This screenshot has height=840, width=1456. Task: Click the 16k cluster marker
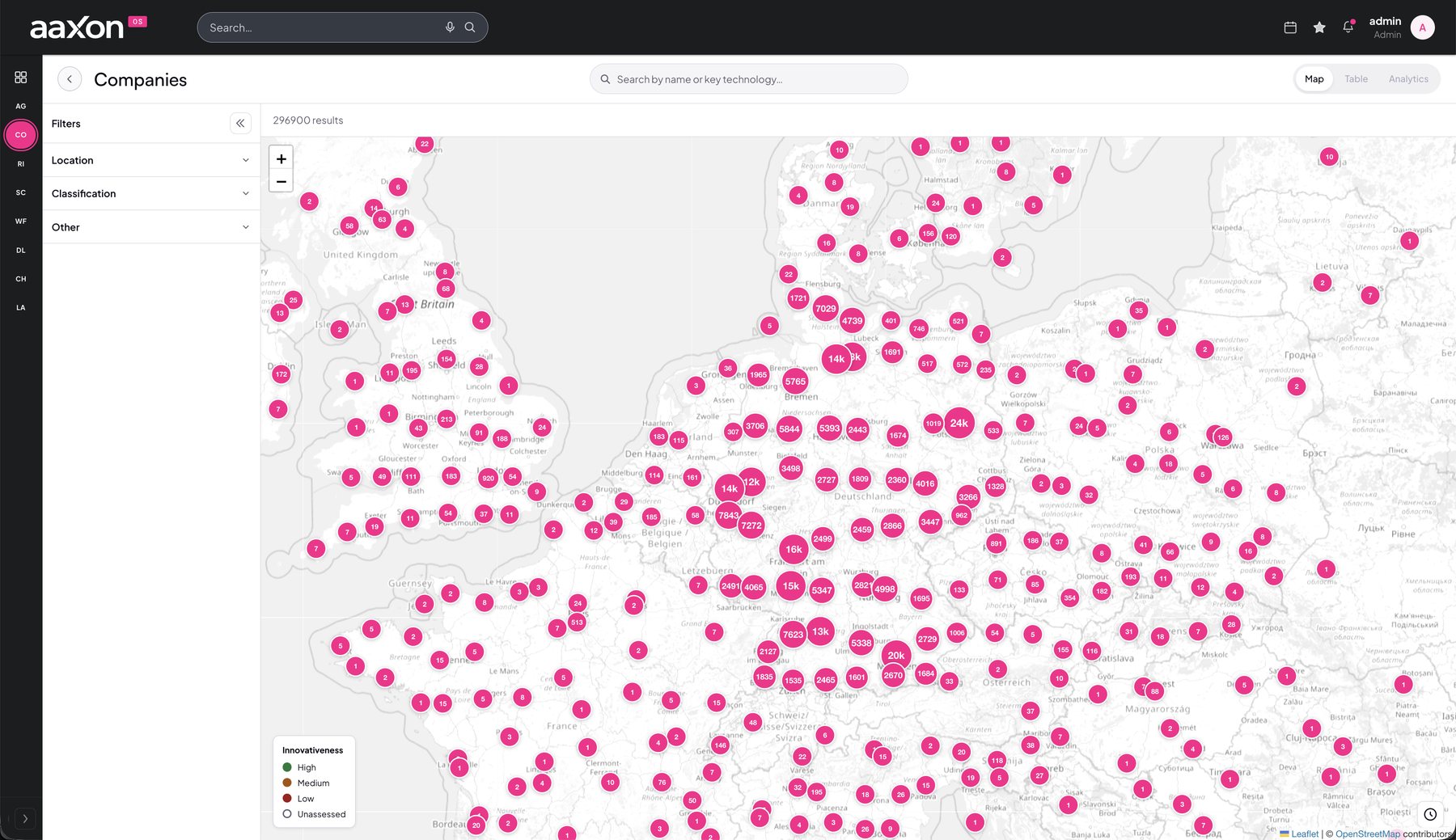(x=794, y=550)
